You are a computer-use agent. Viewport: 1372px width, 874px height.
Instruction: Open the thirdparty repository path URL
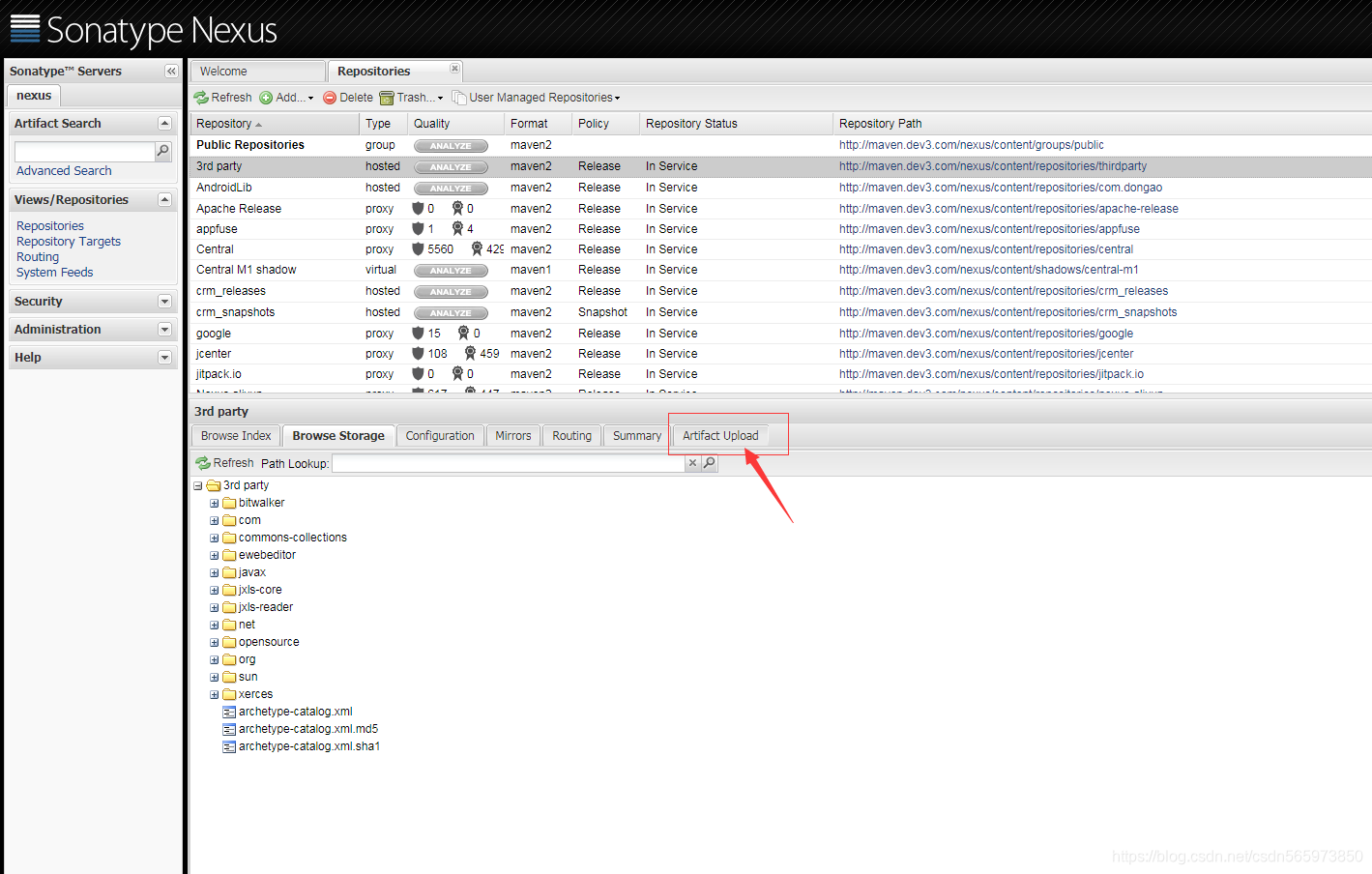pyautogui.click(x=993, y=166)
